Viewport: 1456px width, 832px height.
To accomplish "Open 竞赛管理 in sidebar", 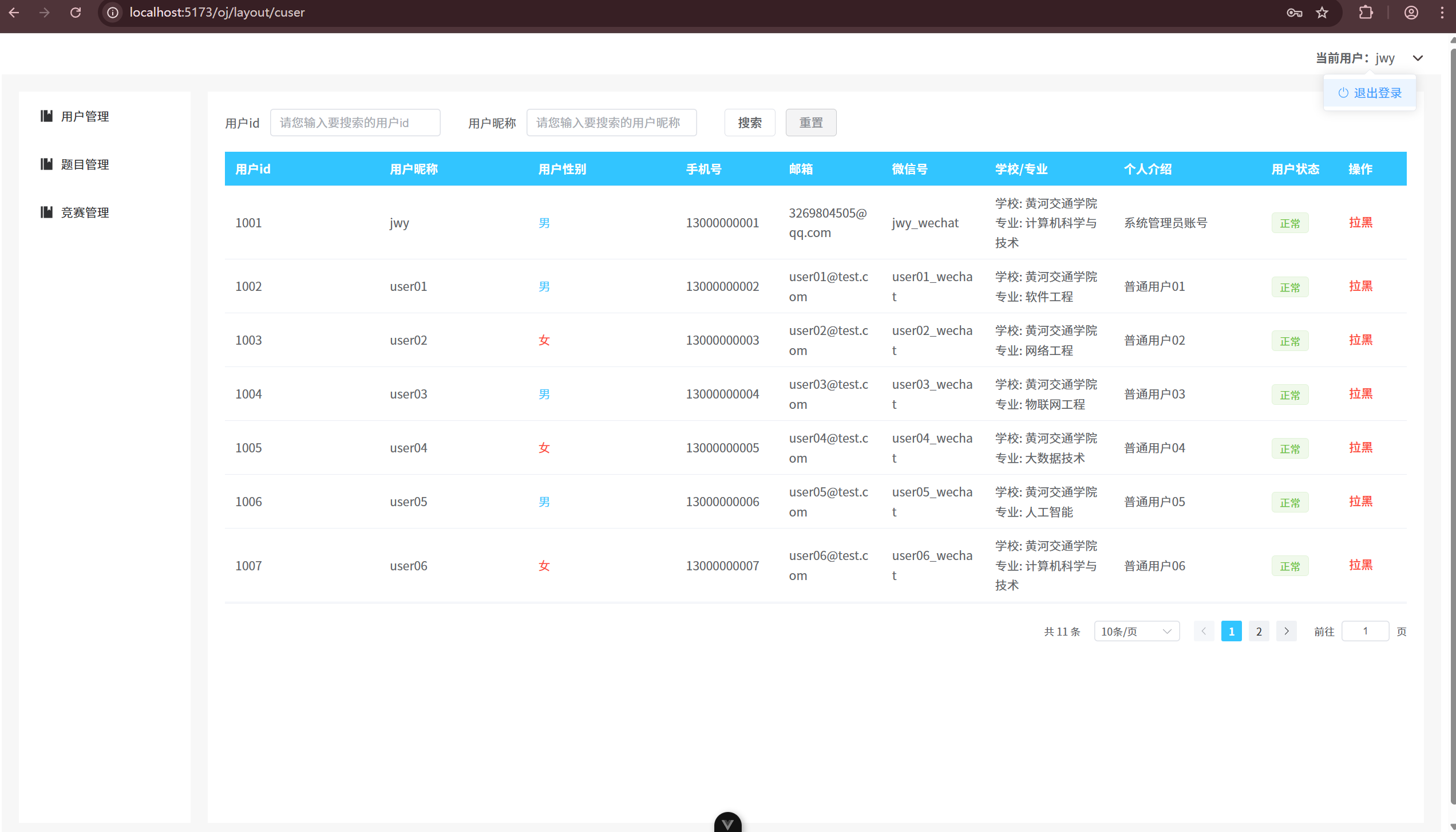I will [85, 212].
